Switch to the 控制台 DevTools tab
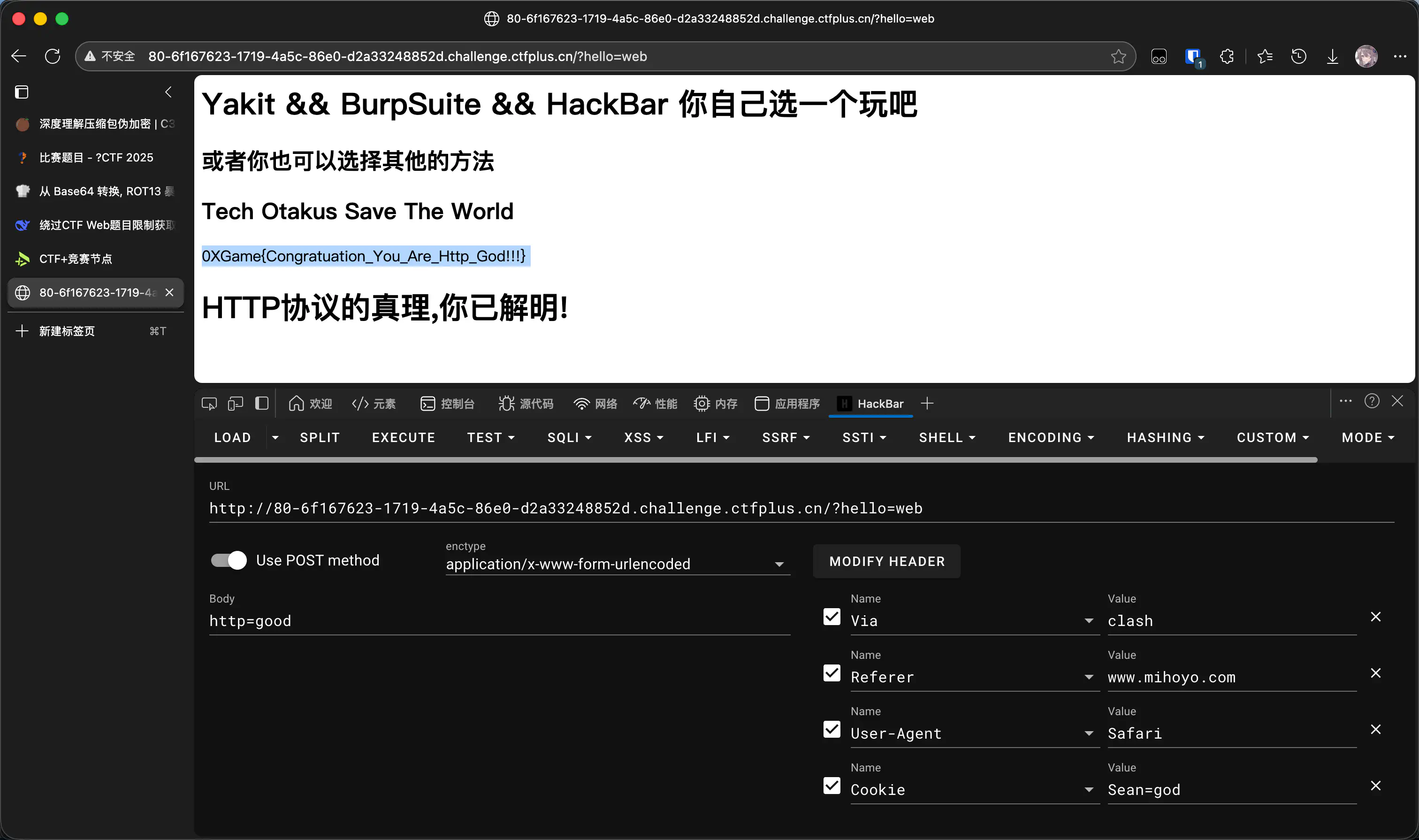This screenshot has height=840, width=1419. [447, 404]
